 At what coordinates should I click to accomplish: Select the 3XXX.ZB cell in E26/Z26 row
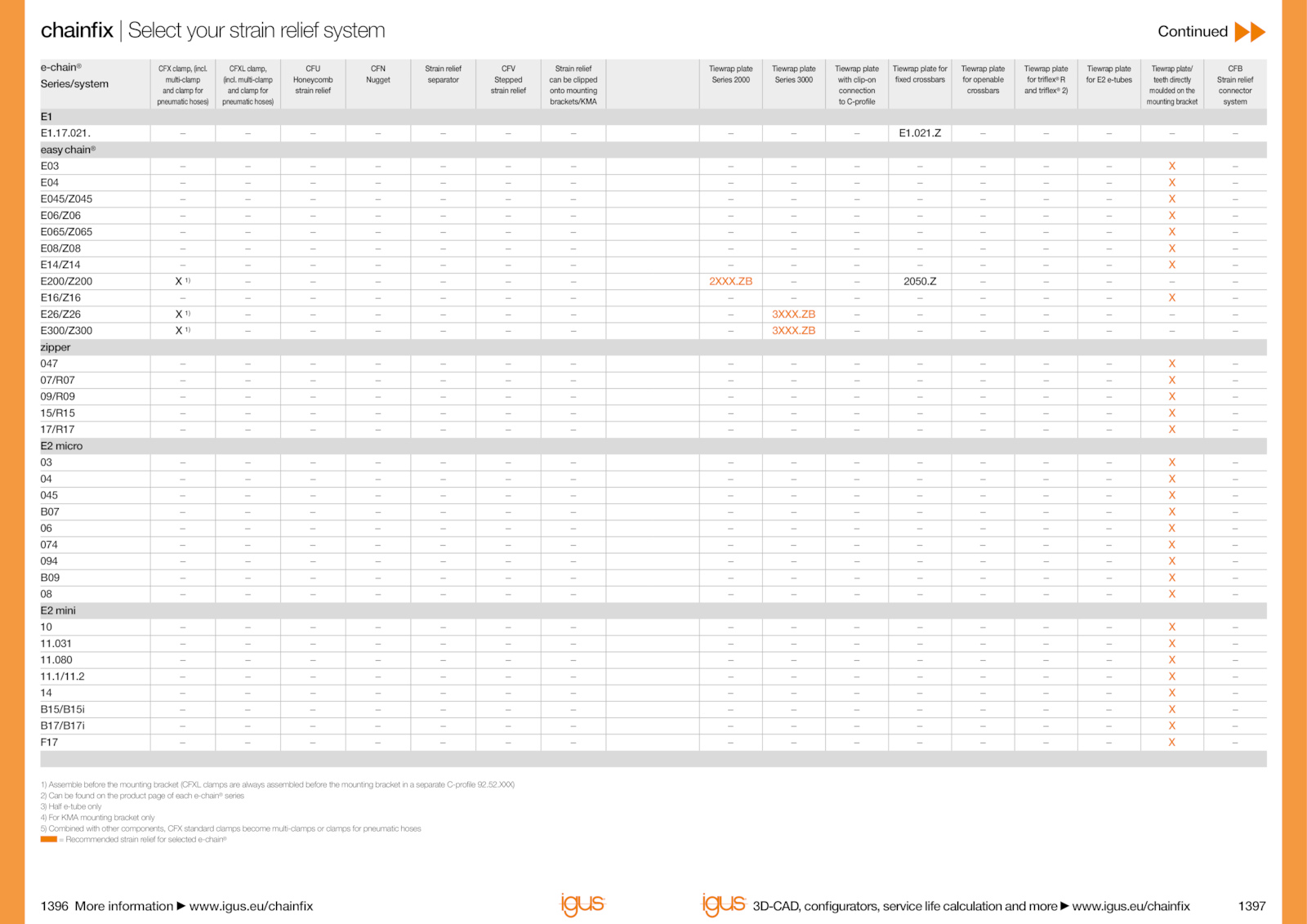[x=793, y=314]
